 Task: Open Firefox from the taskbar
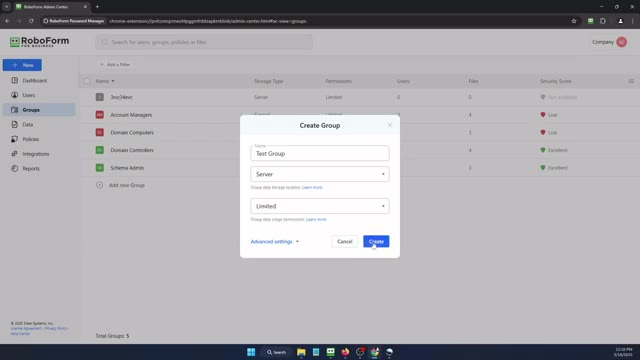point(345,352)
